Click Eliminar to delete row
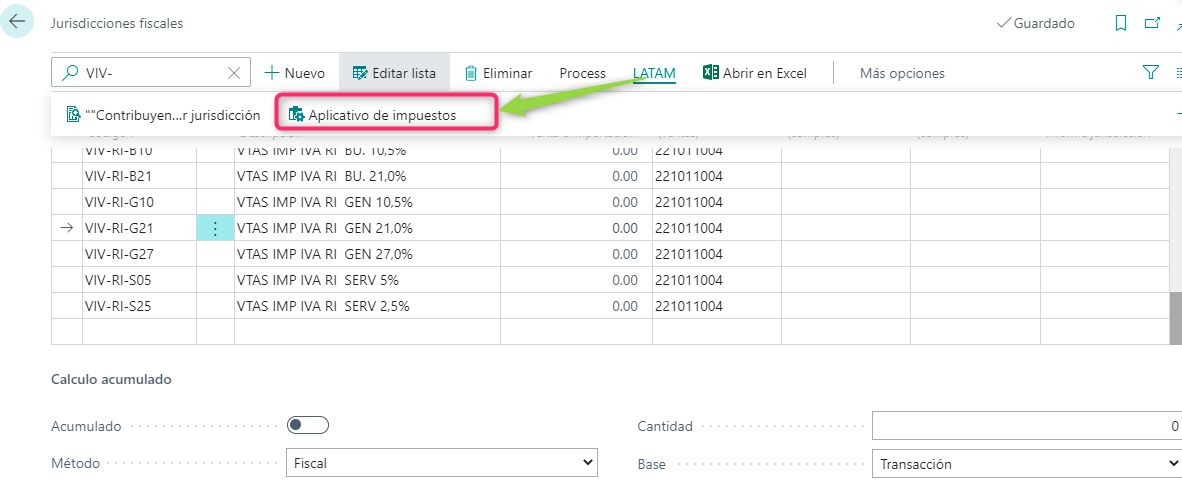 (x=498, y=73)
